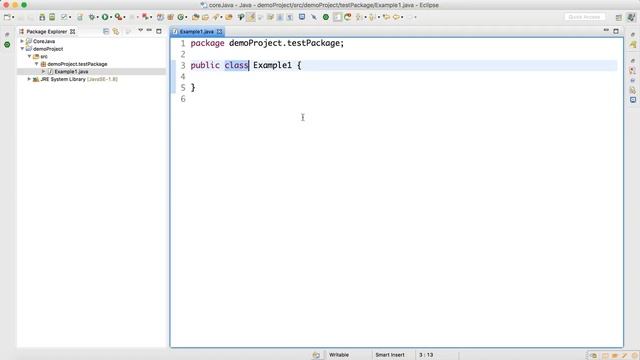The height and width of the screenshot is (360, 640).
Task: Toggle Link with Editor in Package Explorer
Action: tap(116, 31)
